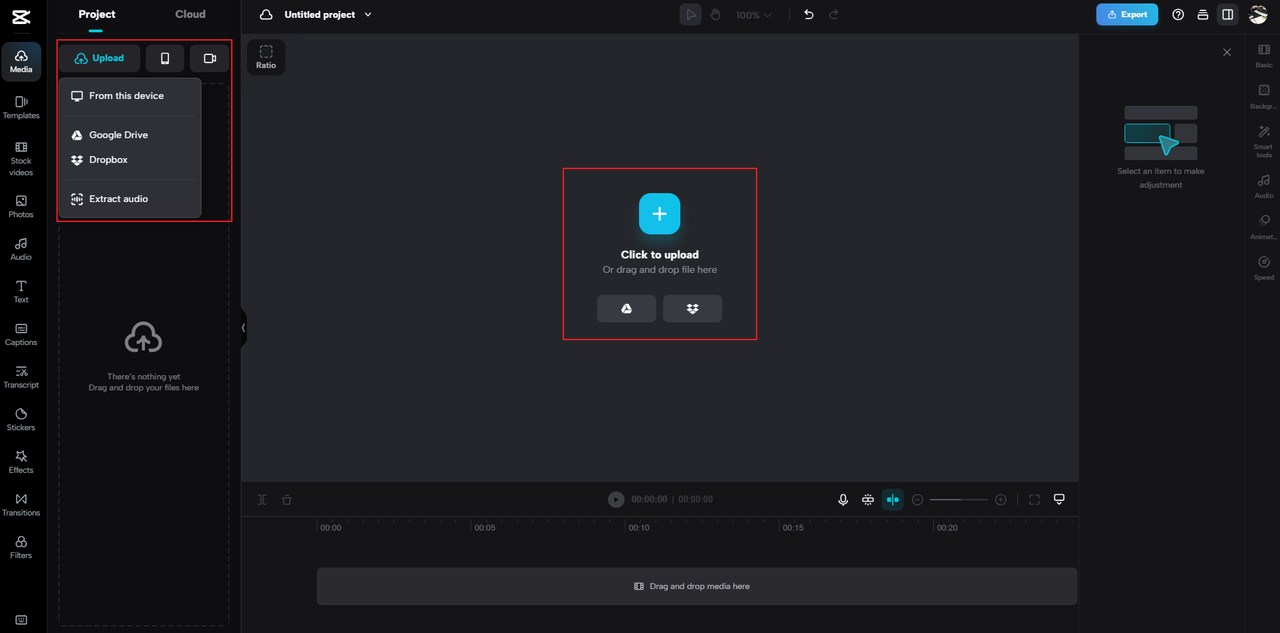Select the hand pan tool

715,15
